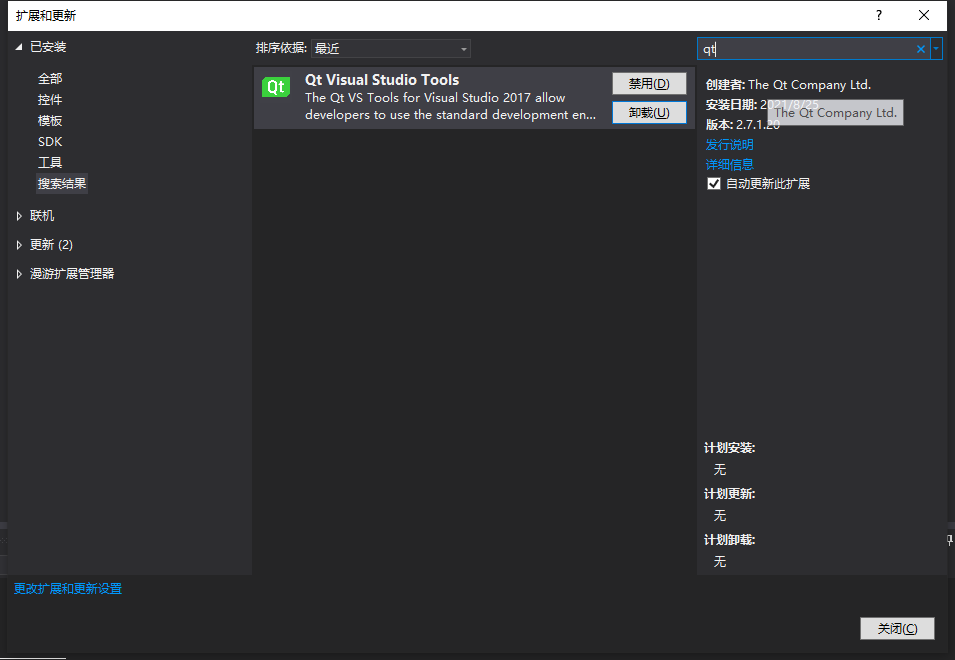
Task: Select the 搜索结果 category
Action: pos(62,183)
